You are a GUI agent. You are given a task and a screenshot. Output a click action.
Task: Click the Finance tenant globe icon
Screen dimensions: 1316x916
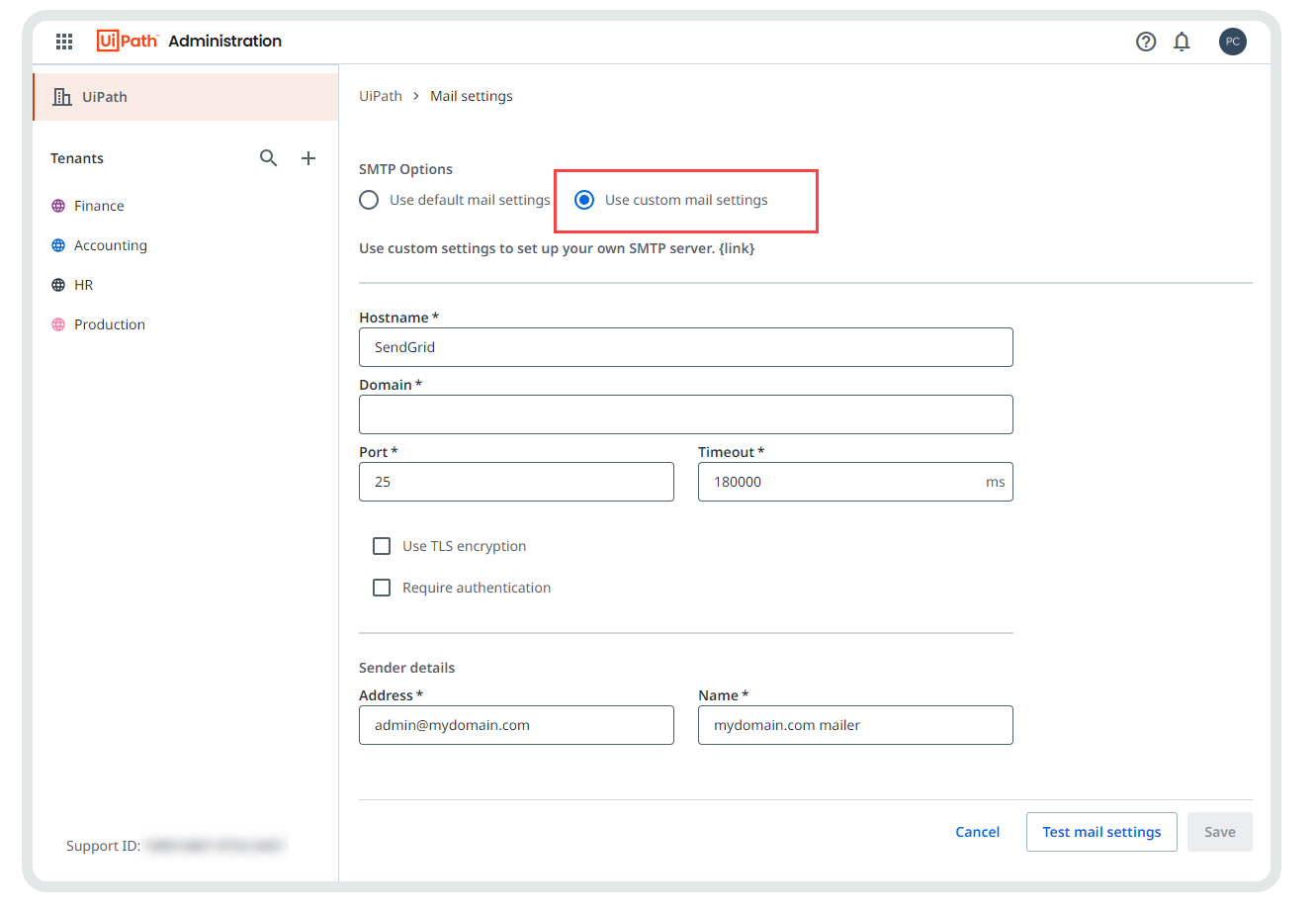click(57, 205)
